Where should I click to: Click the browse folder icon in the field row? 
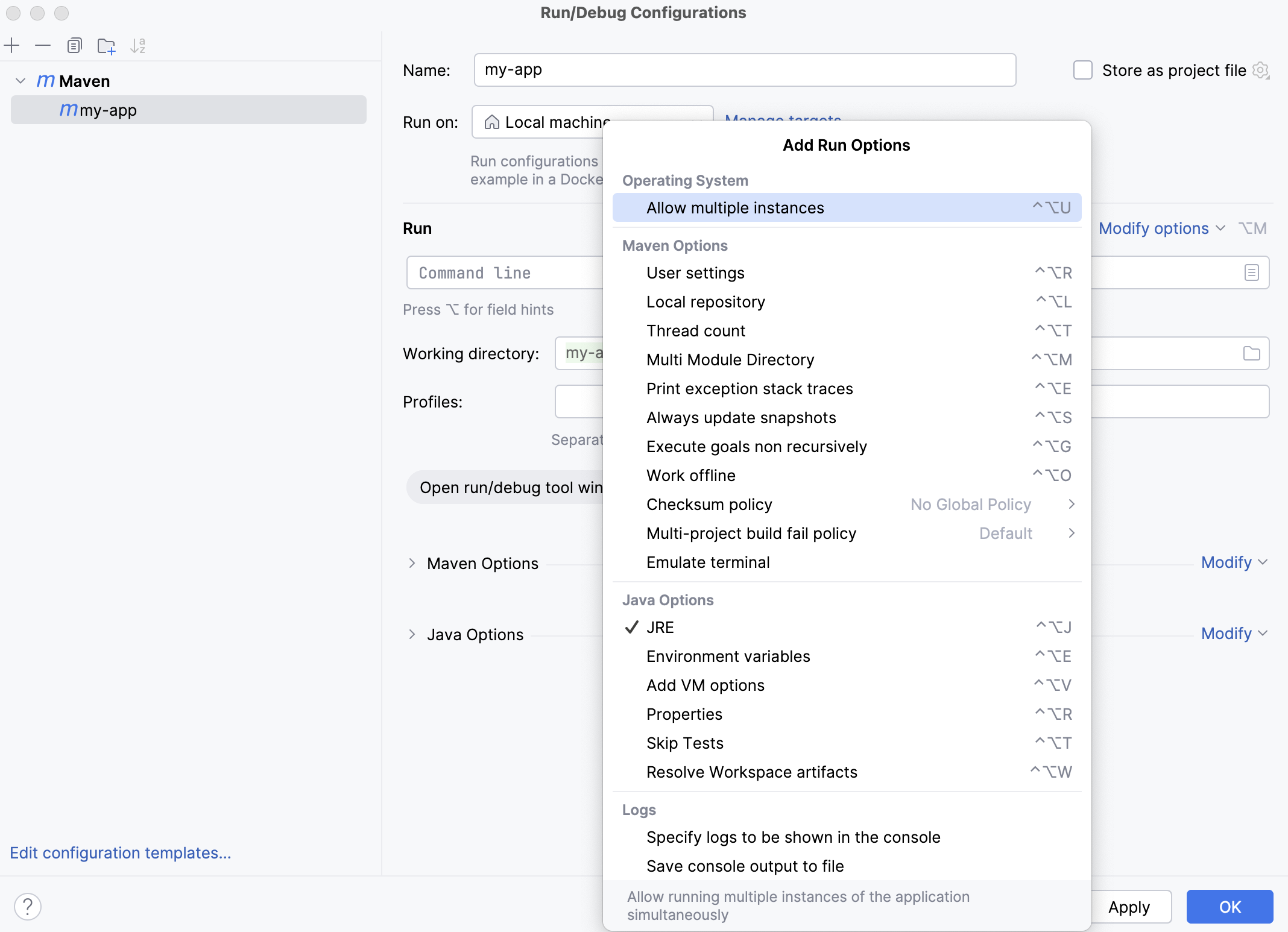[x=1252, y=353]
